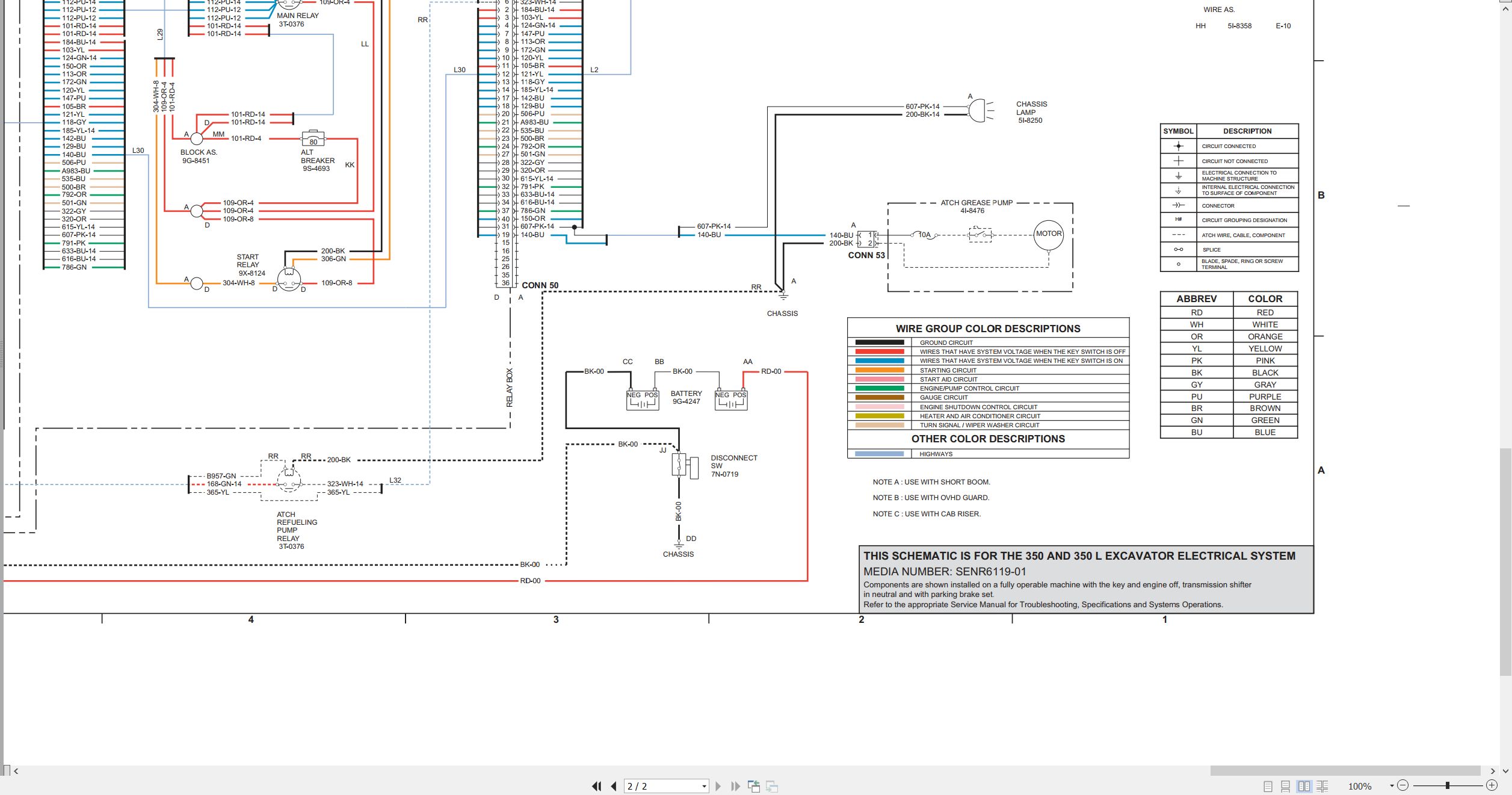Click NOTE B : USE WITH OVHD GUARD
The height and width of the screenshot is (795, 1512).
[x=931, y=498]
